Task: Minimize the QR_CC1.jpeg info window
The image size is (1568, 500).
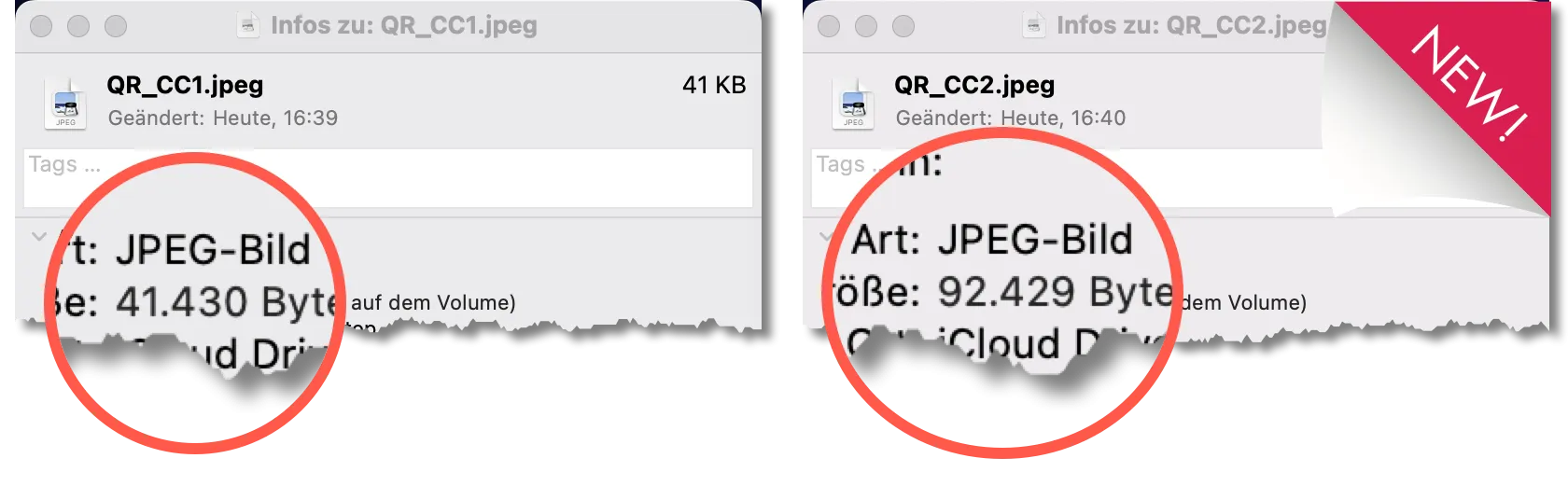Action: click(78, 26)
